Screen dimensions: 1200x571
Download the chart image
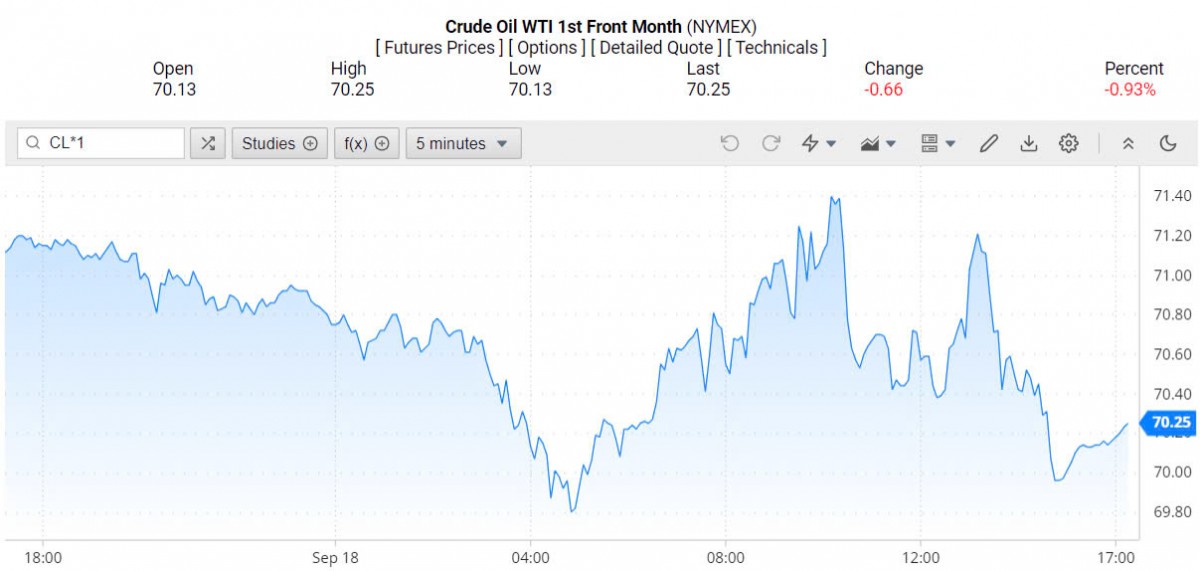coord(1028,143)
